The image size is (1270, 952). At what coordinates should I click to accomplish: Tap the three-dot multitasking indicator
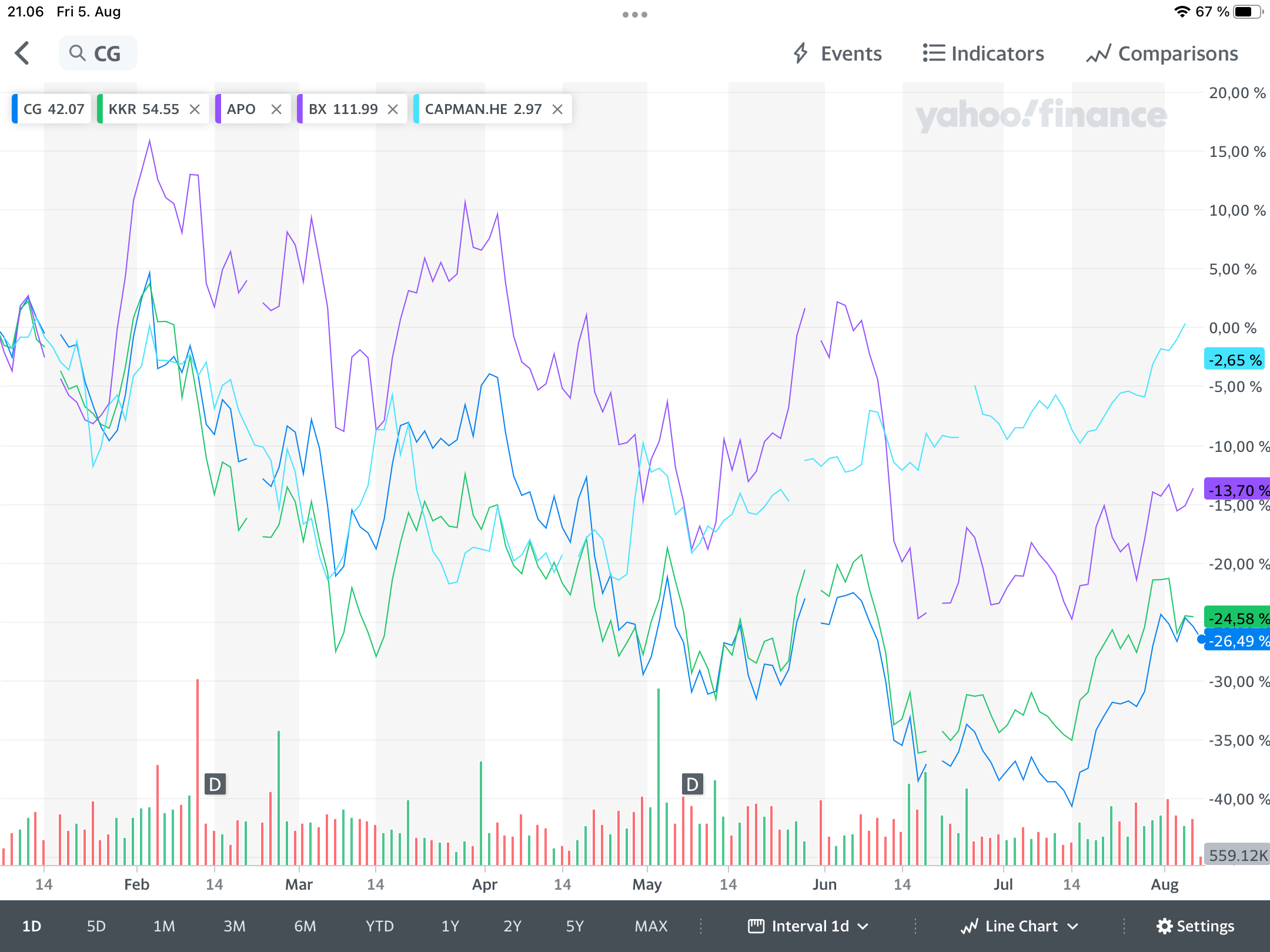(x=634, y=15)
